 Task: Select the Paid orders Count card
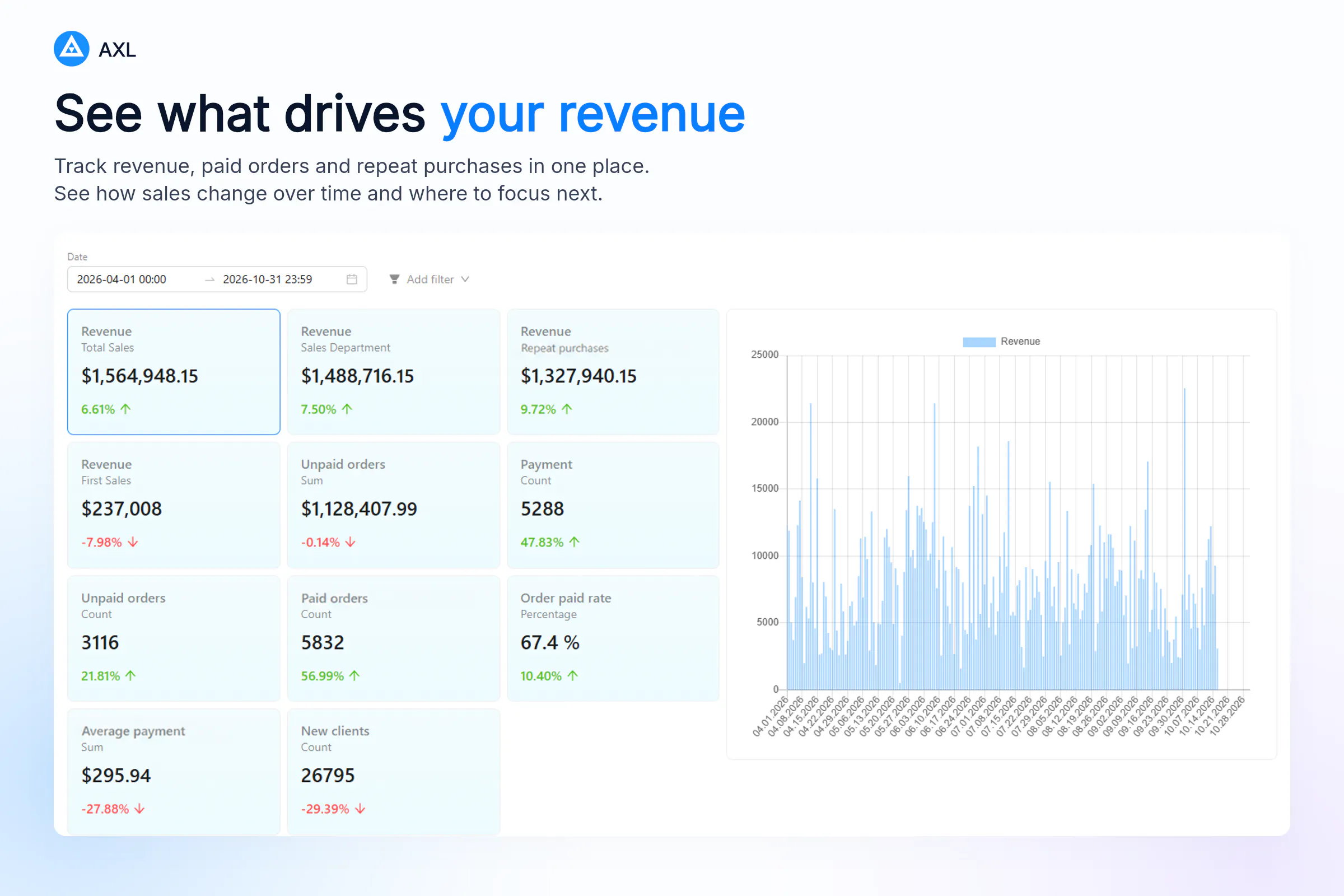pos(394,639)
